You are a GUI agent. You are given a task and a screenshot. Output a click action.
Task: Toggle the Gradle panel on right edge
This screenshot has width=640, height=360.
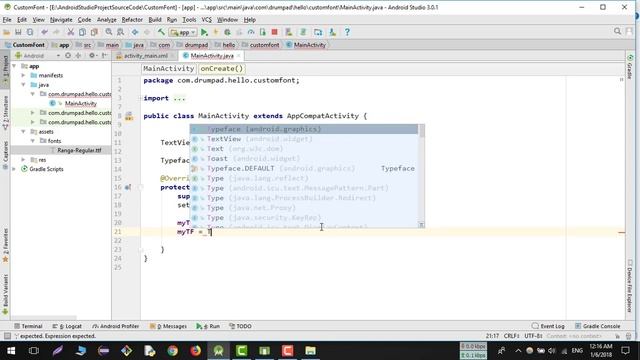point(630,67)
